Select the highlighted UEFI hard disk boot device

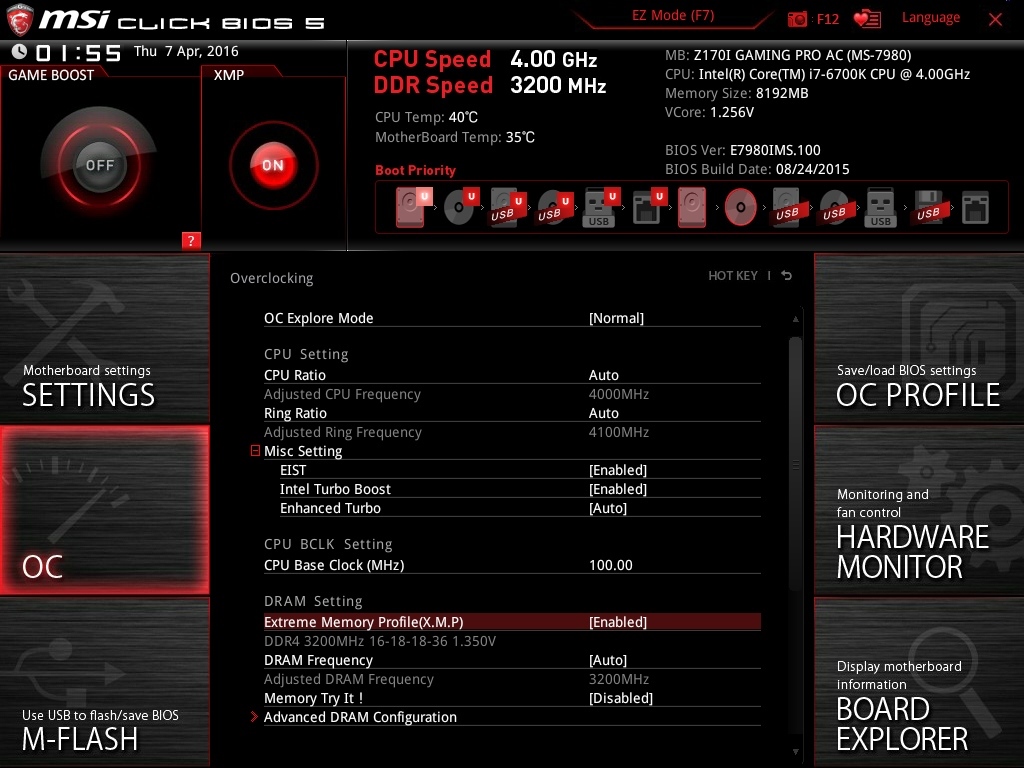[x=413, y=207]
